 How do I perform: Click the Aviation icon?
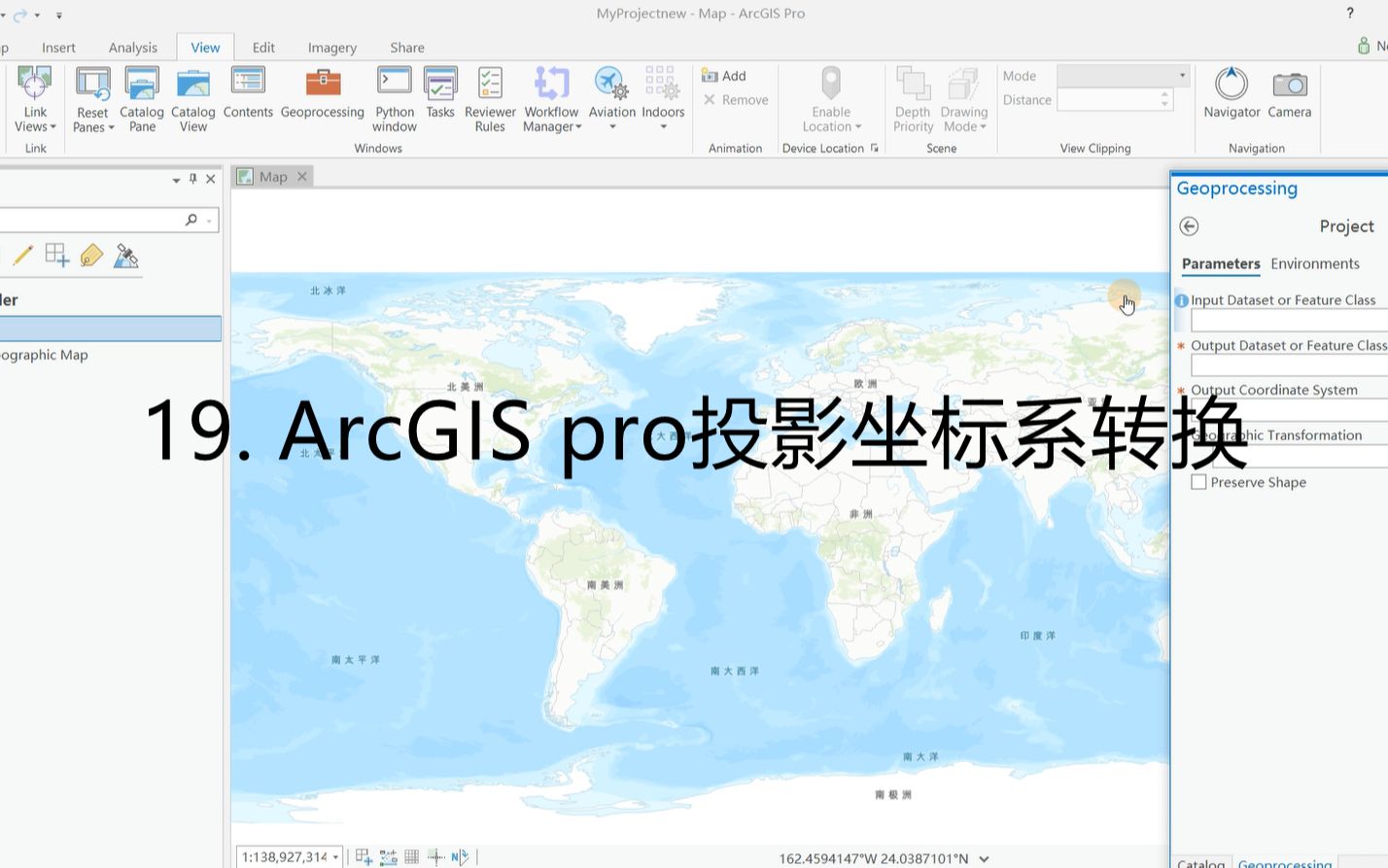coord(612,84)
